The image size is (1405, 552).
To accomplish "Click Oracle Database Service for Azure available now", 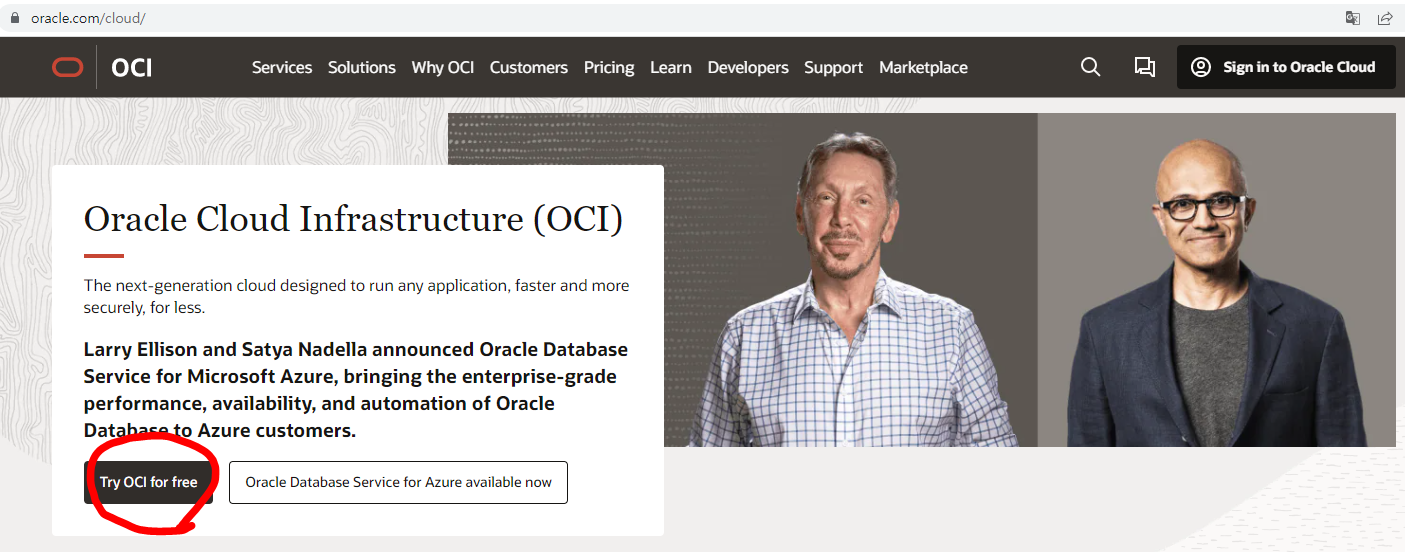I will [x=398, y=482].
